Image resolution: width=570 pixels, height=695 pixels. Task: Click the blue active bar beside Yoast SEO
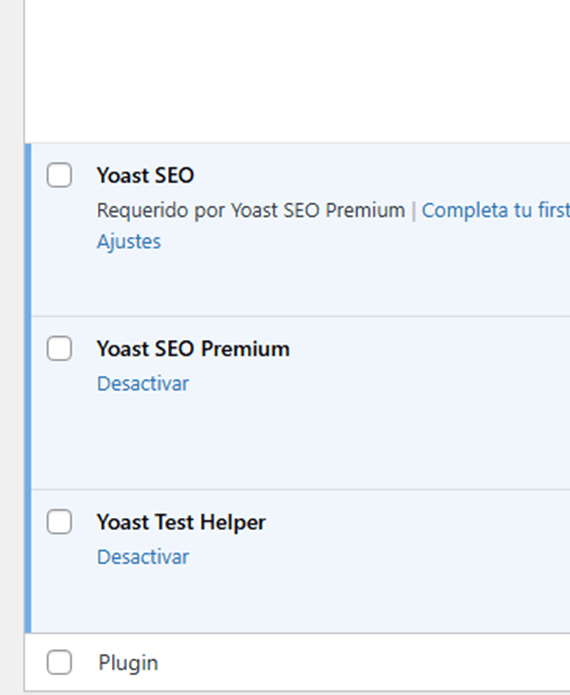pyautogui.click(x=28, y=230)
